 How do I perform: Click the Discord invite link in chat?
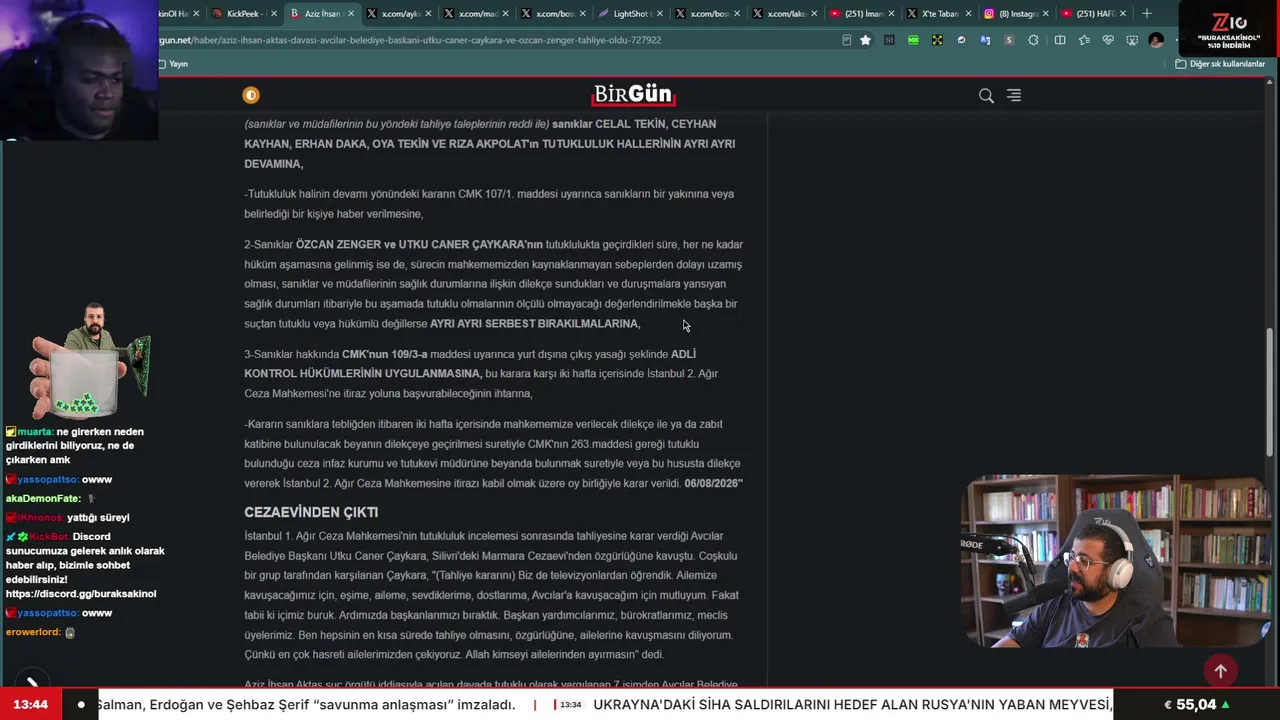click(81, 594)
